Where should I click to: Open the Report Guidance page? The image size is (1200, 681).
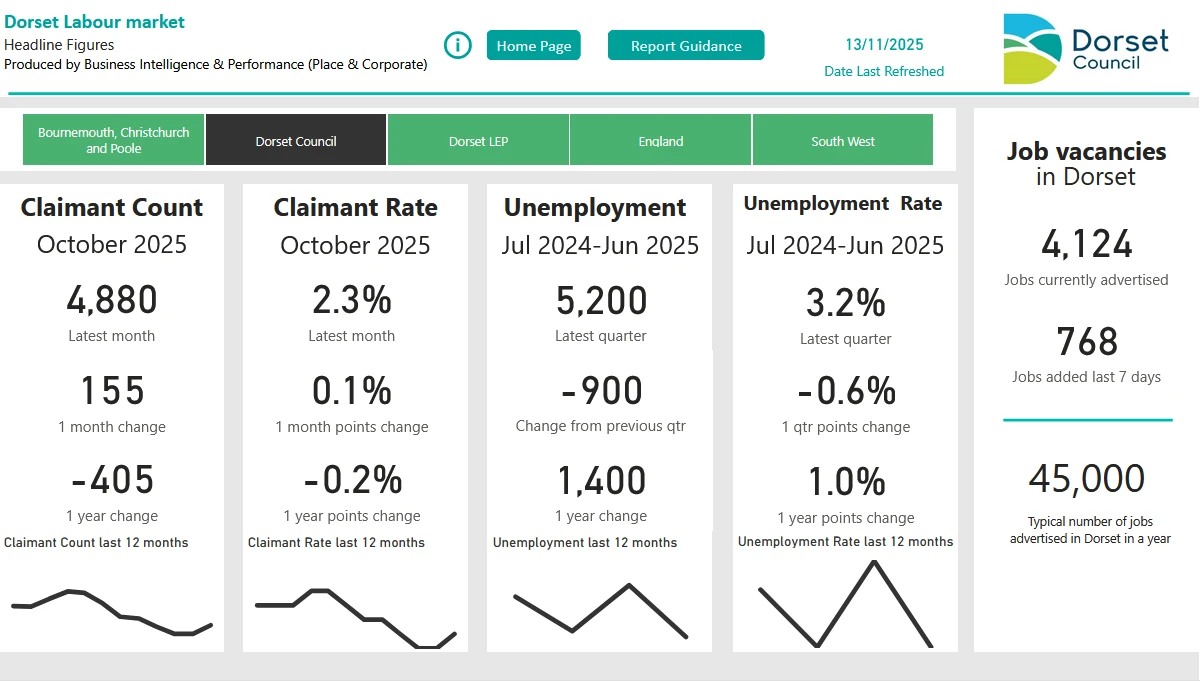[x=685, y=45]
